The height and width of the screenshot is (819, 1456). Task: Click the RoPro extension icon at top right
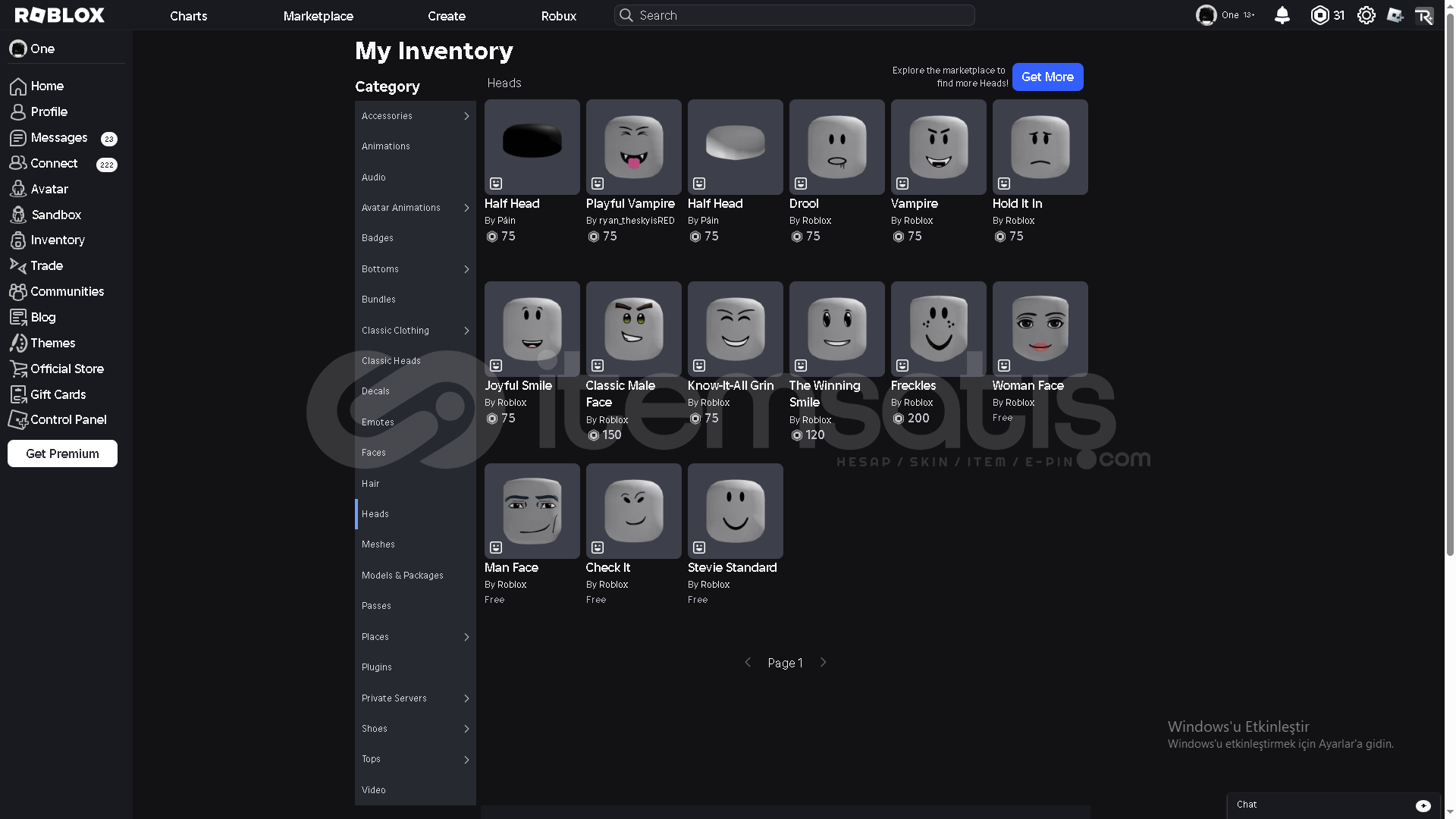click(1424, 15)
